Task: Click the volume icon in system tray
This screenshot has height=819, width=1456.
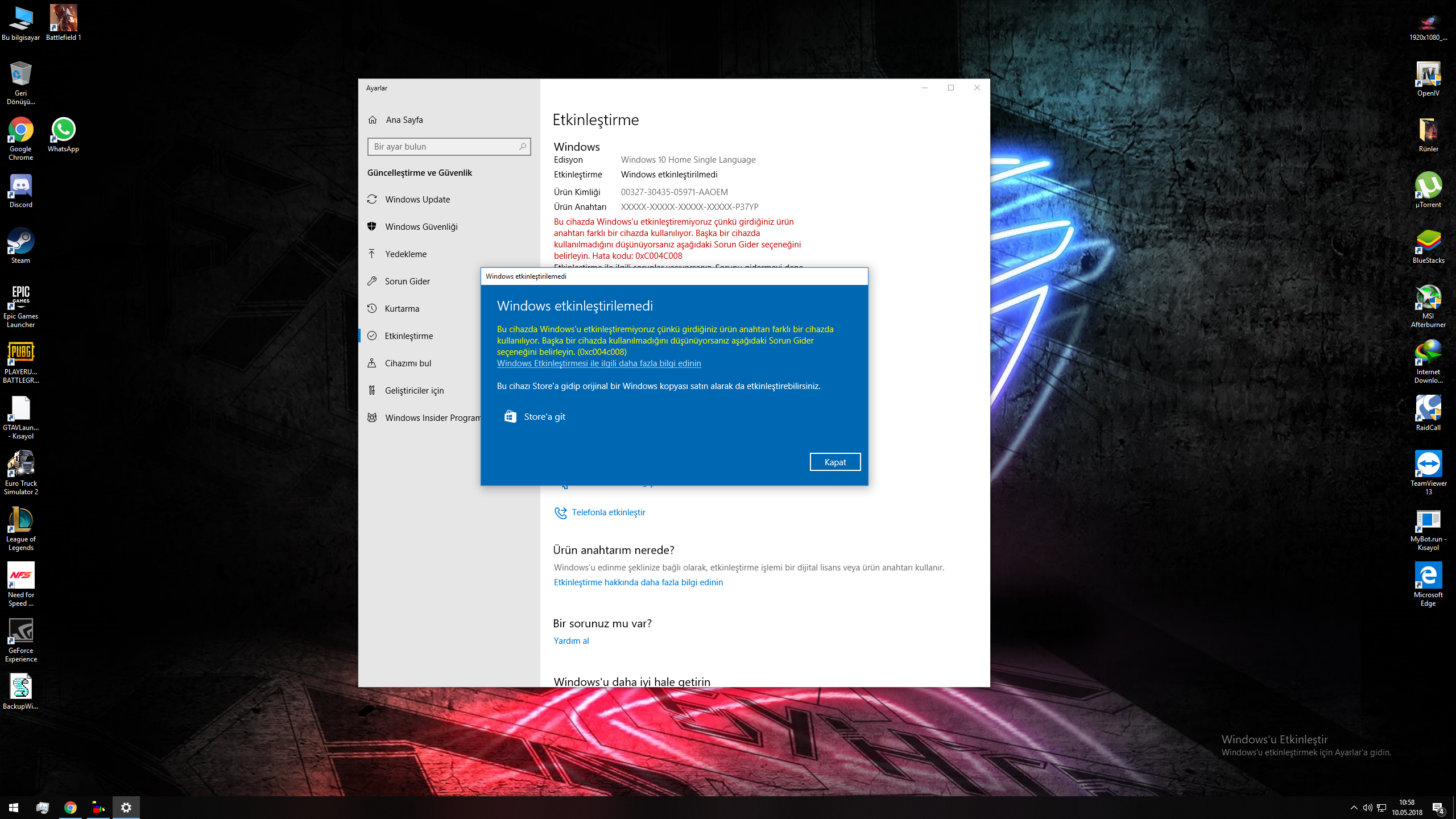Action: point(1367,808)
